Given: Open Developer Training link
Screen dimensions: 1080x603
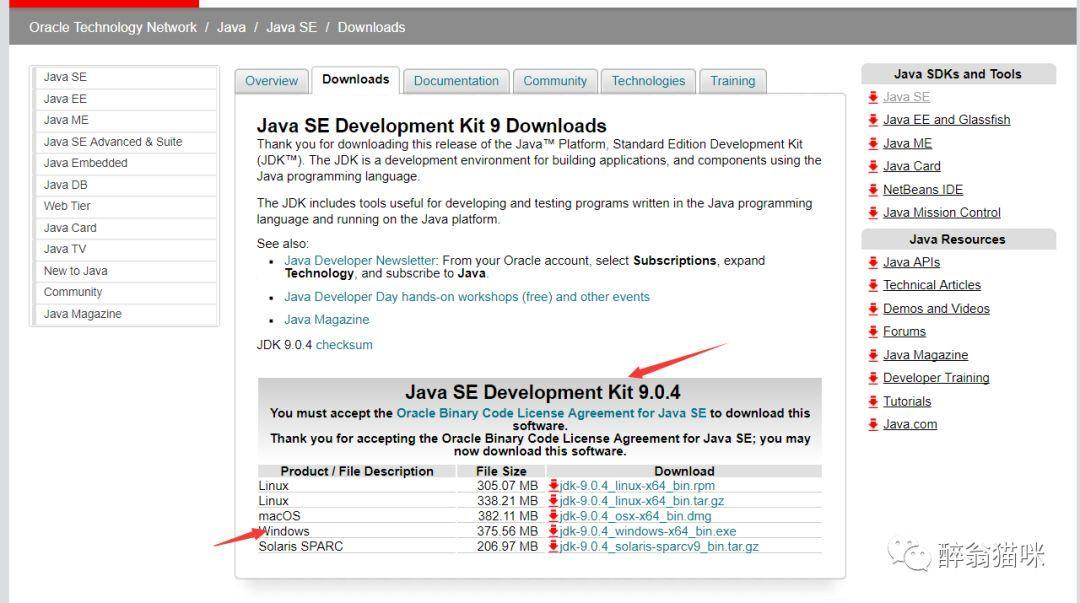Looking at the screenshot, I should tap(936, 378).
